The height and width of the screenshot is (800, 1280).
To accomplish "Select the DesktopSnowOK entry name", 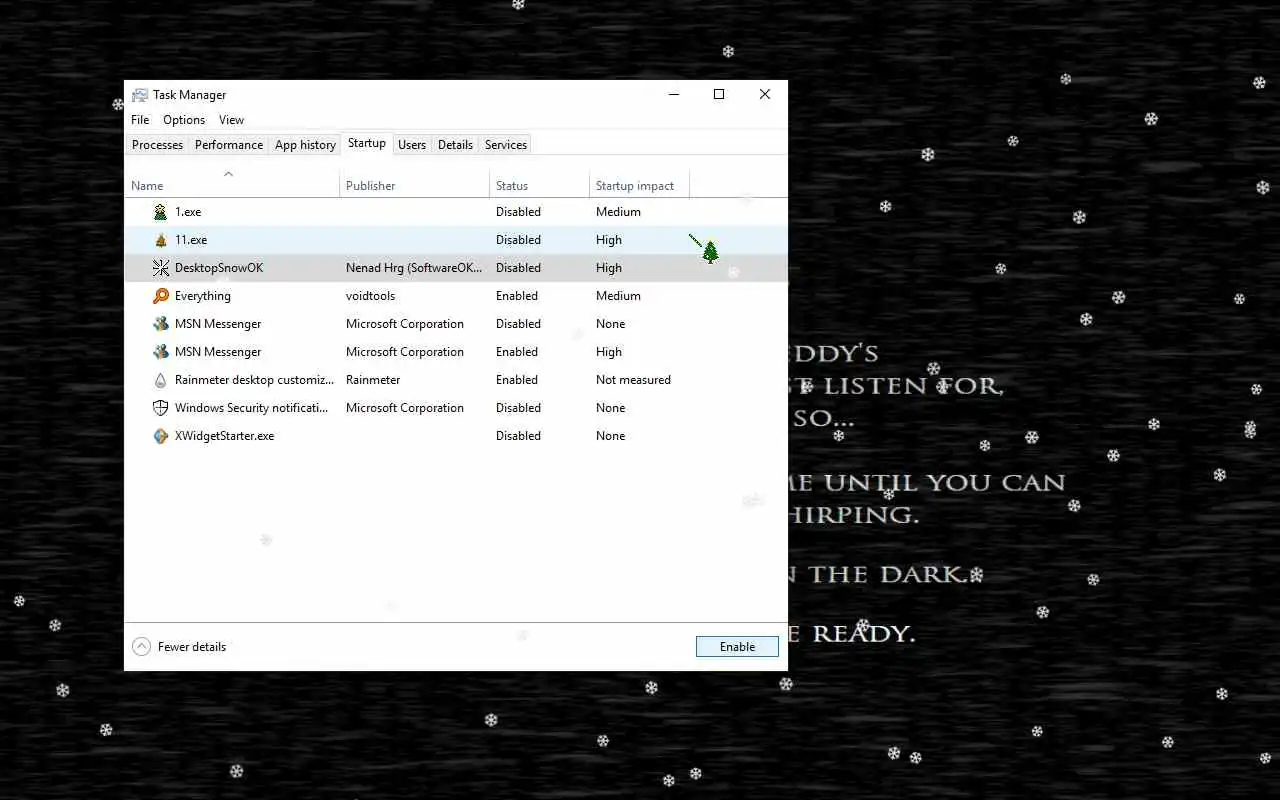I will pos(219,268).
